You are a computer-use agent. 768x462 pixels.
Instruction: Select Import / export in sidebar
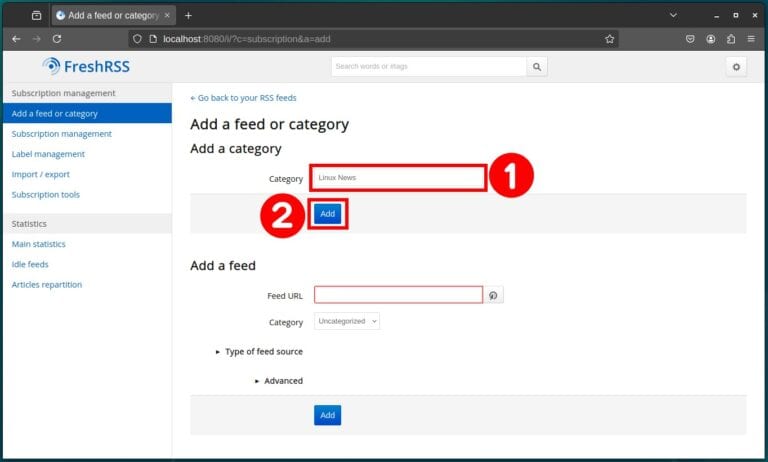[41, 174]
